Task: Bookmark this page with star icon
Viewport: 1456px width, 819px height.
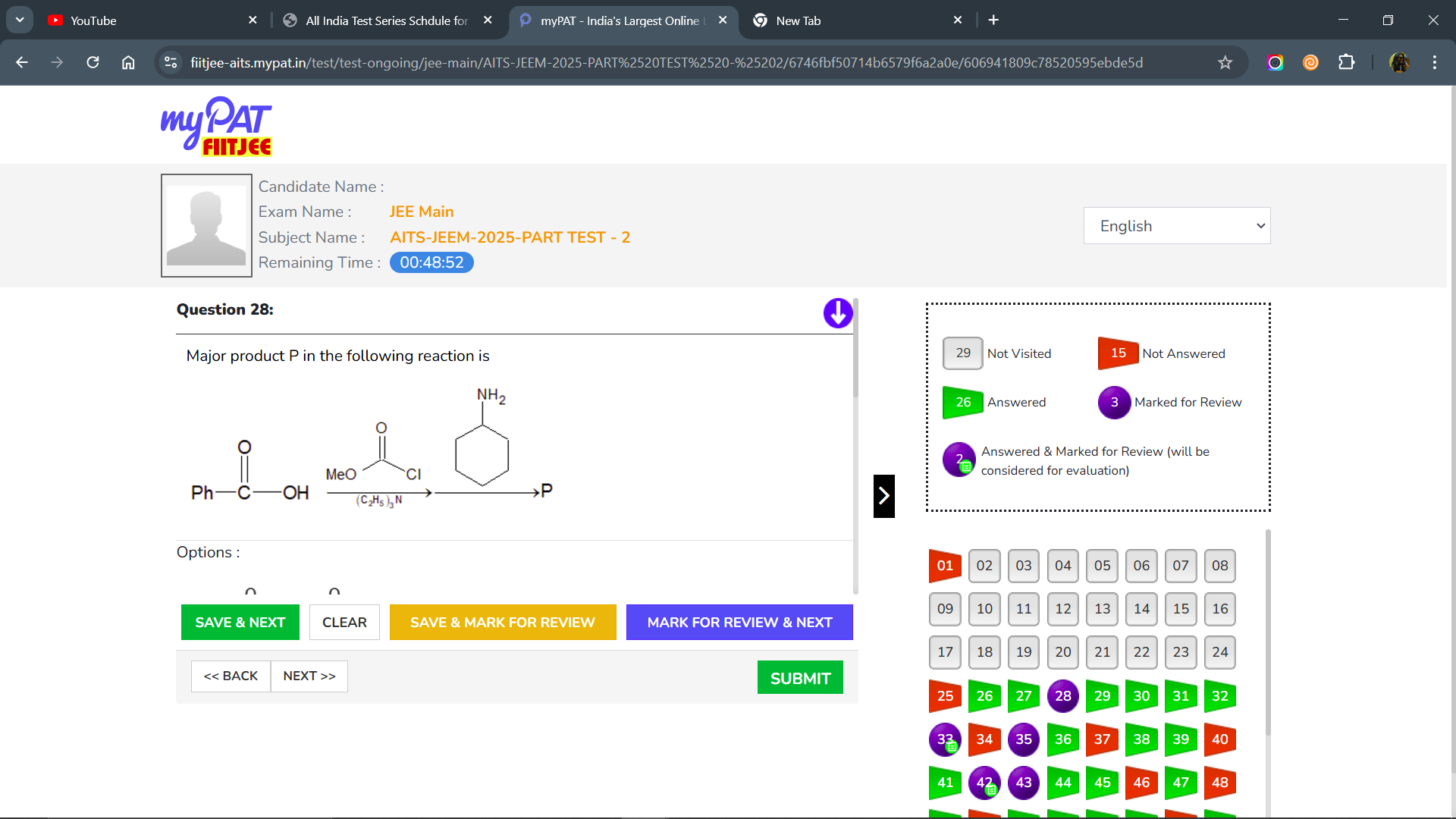Action: [x=1225, y=62]
